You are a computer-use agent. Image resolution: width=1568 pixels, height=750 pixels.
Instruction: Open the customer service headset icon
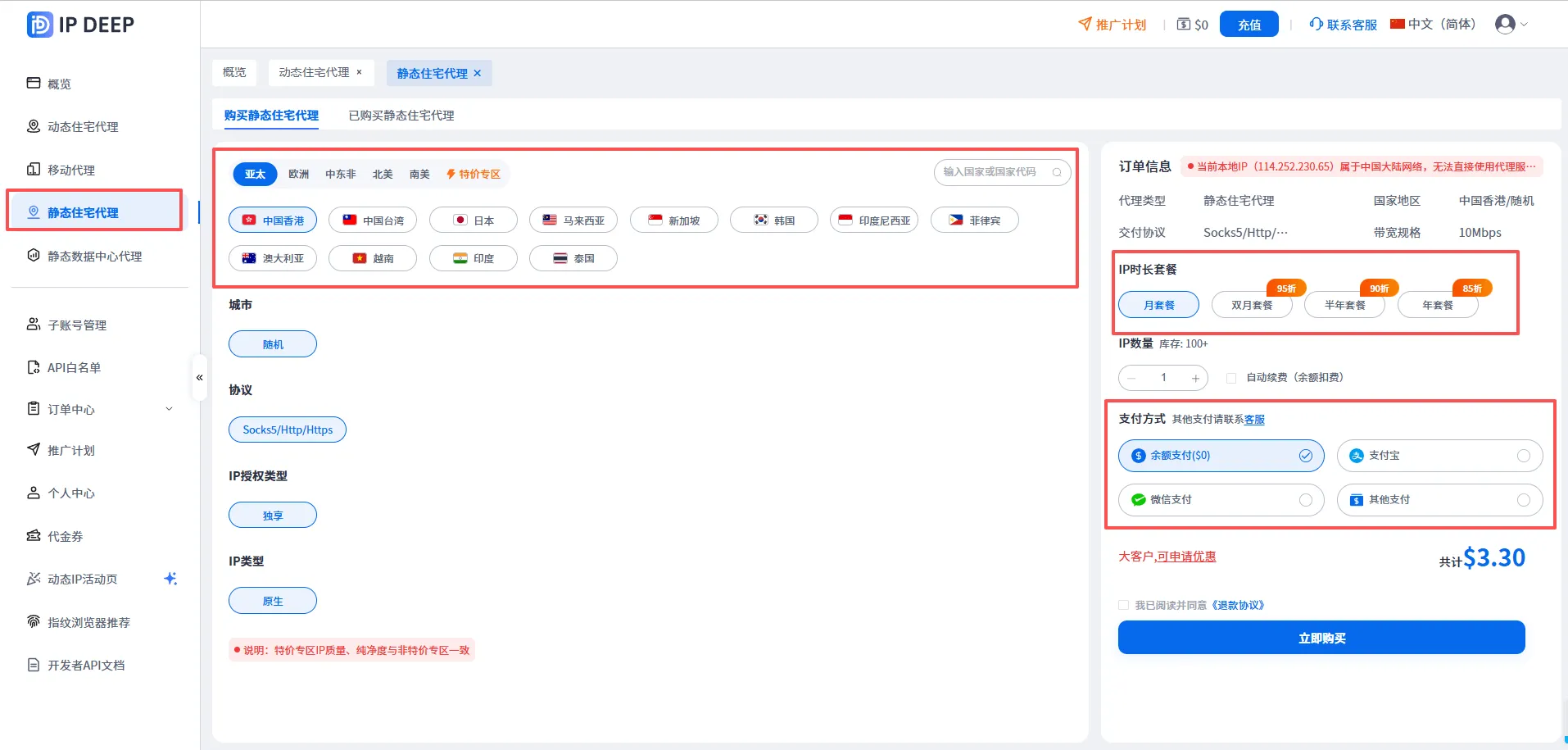click(x=1316, y=24)
